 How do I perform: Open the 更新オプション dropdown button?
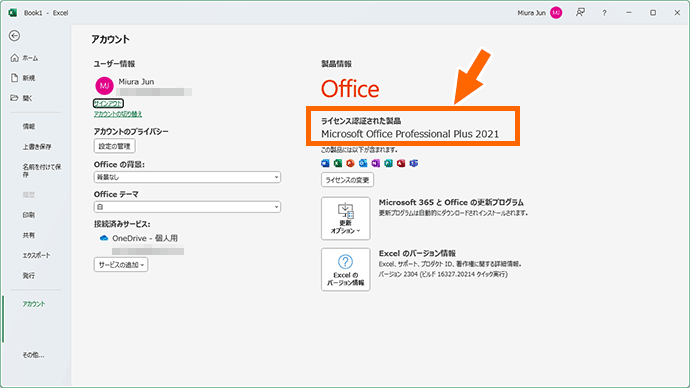345,218
